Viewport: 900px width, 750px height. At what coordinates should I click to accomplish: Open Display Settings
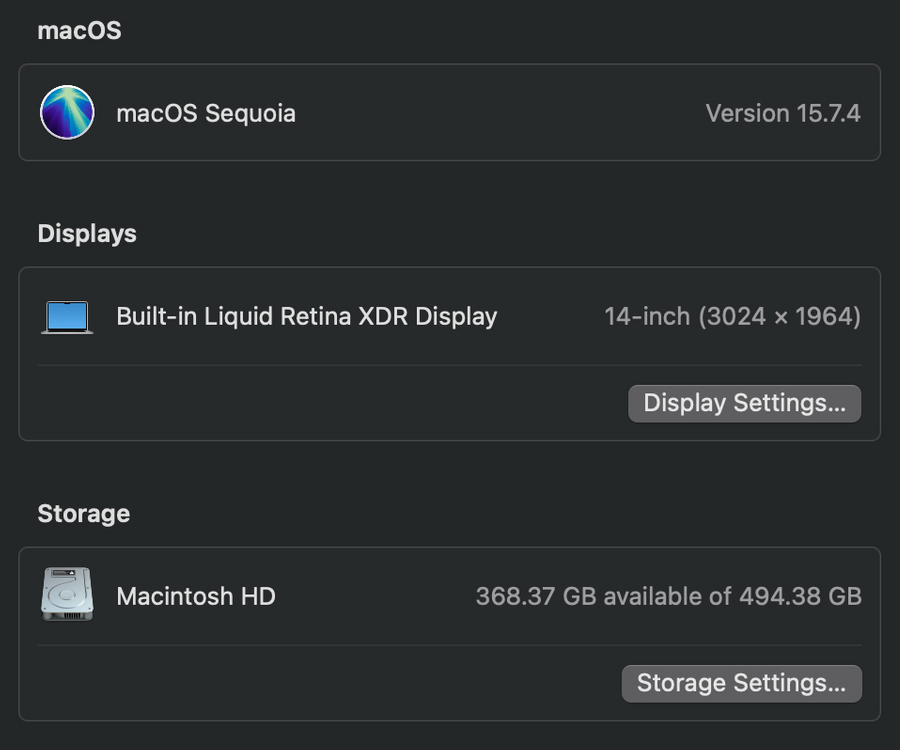click(x=744, y=403)
